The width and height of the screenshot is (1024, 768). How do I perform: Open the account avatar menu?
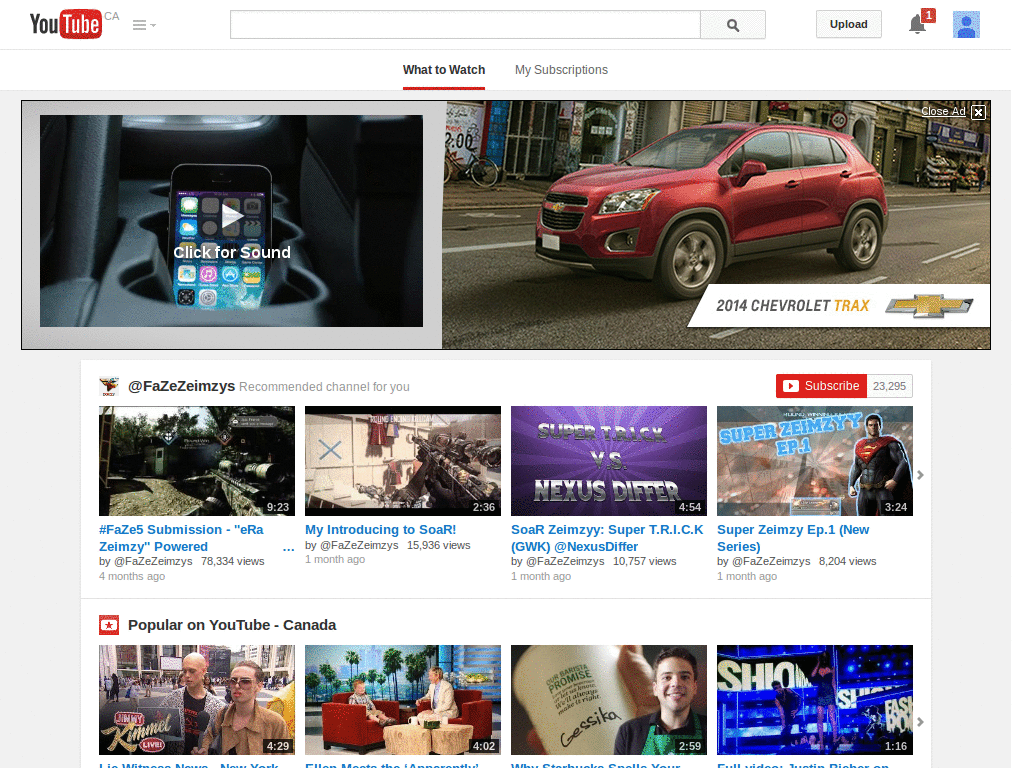click(966, 24)
